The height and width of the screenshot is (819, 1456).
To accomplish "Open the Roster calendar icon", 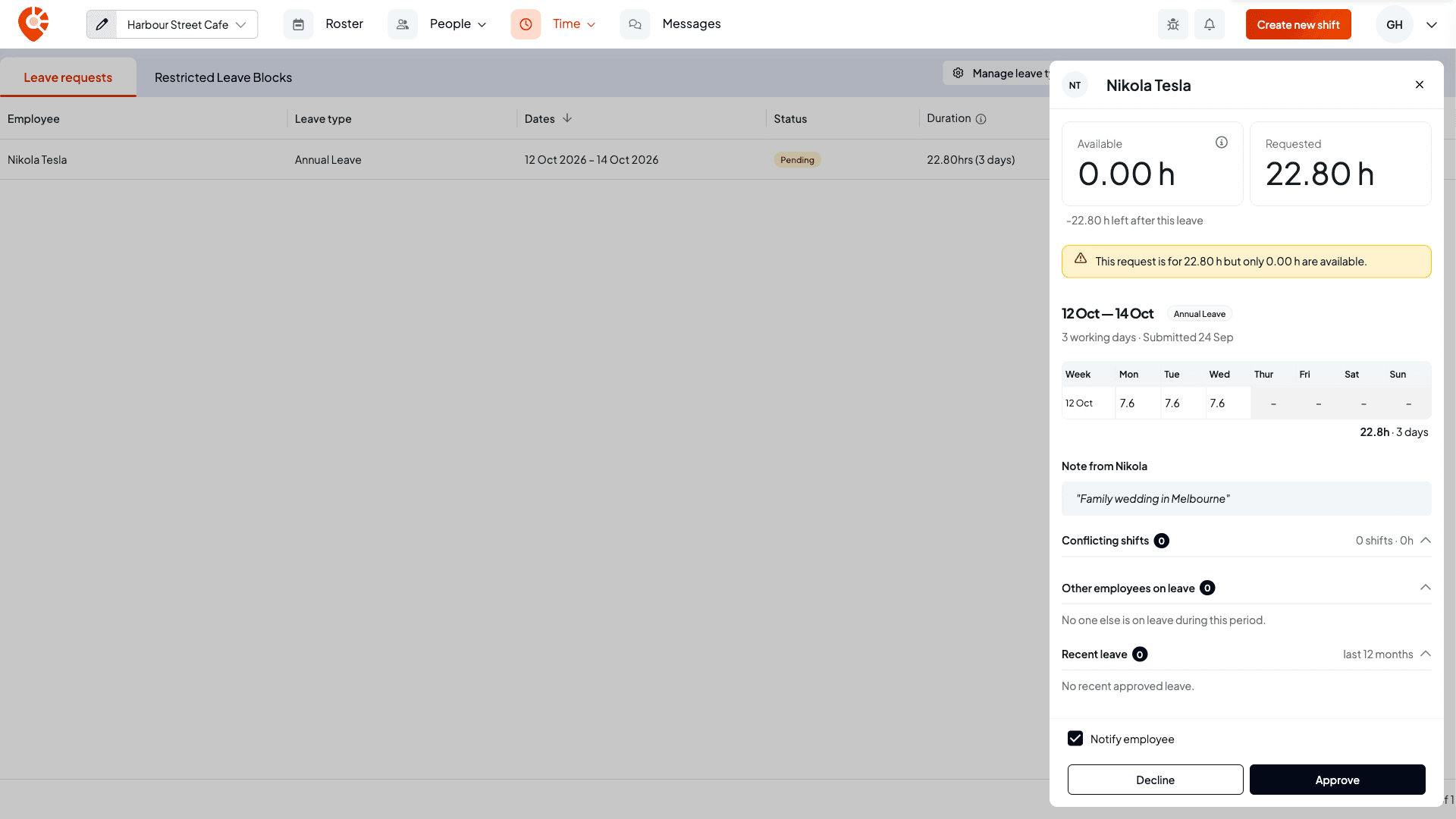I will [298, 24].
